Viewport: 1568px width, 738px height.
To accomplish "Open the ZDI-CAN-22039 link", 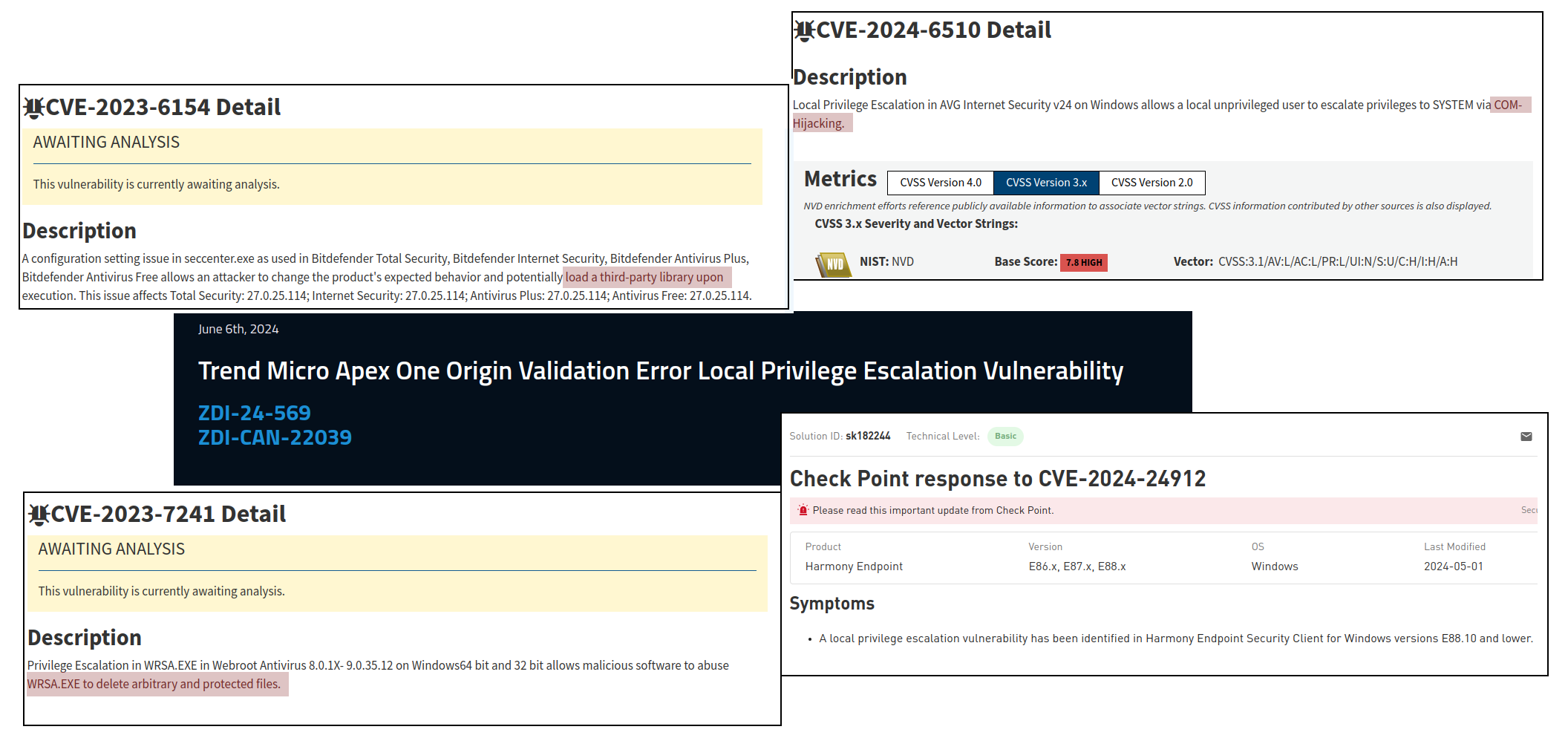I will [x=275, y=438].
